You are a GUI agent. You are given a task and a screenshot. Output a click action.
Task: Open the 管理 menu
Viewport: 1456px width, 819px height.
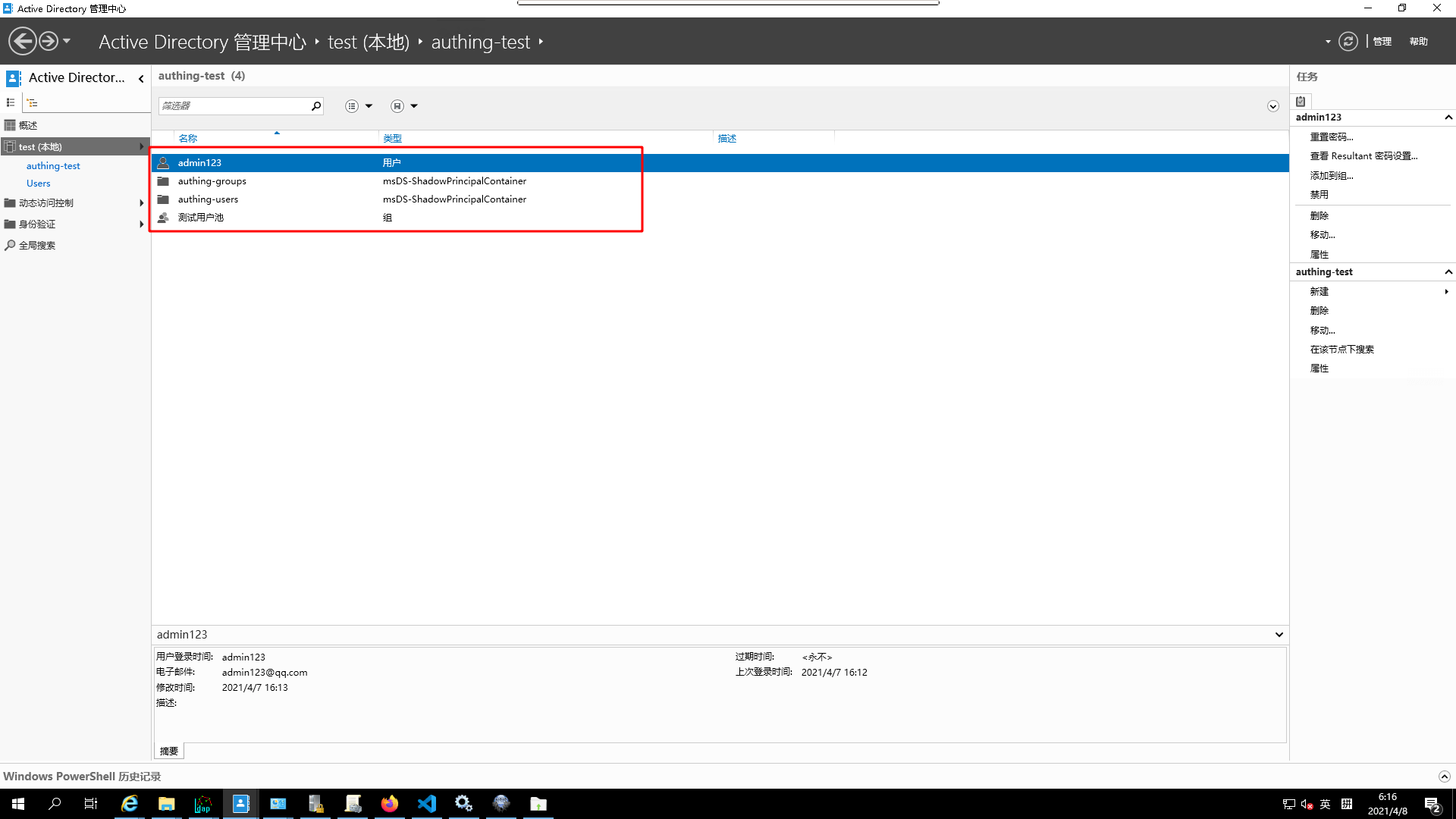click(1382, 42)
